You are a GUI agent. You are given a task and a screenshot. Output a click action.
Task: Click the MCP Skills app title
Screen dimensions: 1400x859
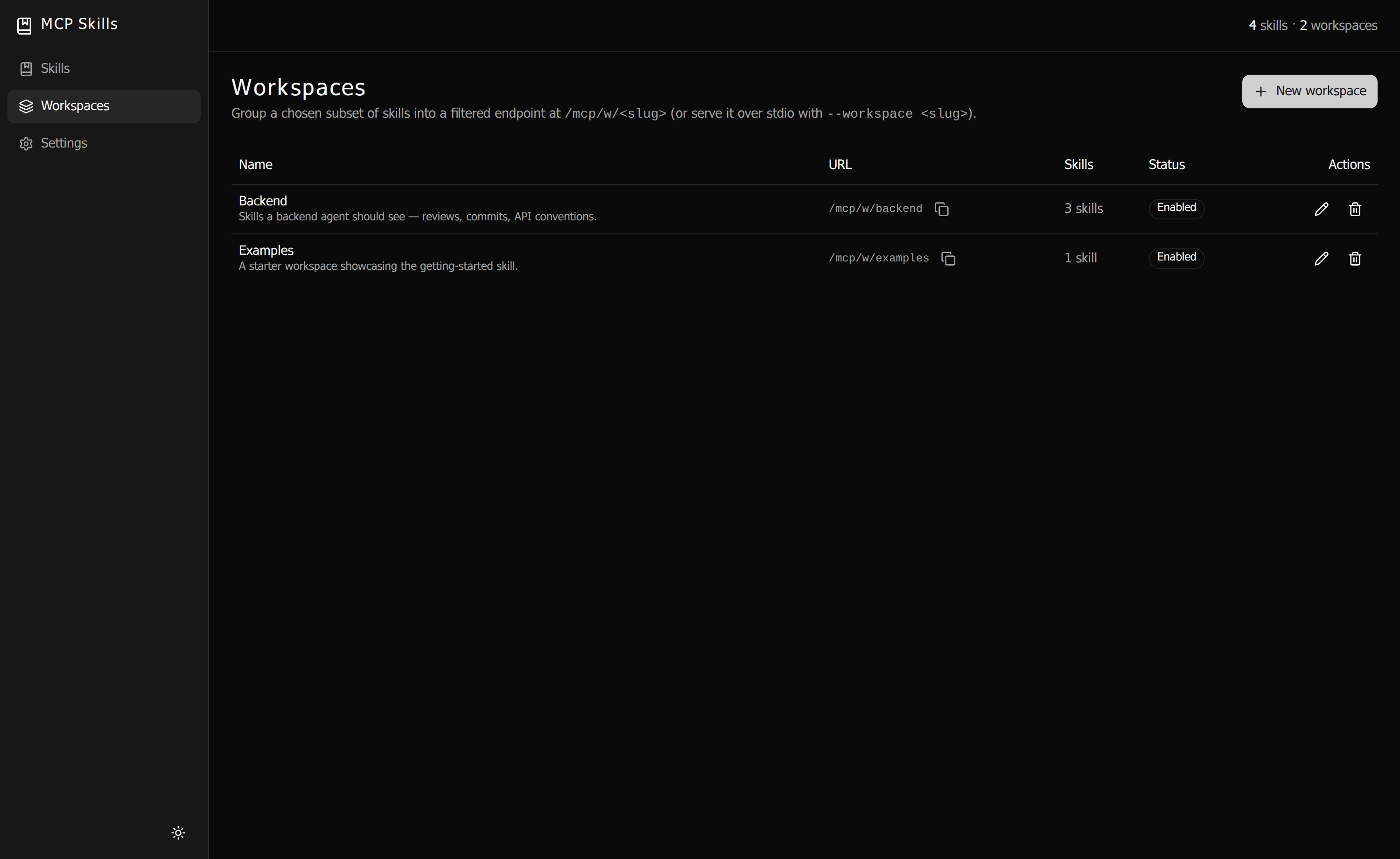tap(79, 24)
